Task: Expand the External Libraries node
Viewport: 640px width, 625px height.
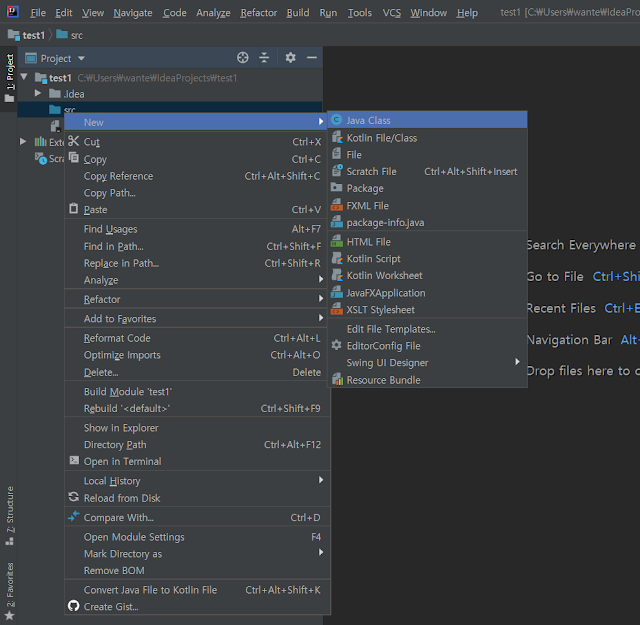Action: pos(23,142)
